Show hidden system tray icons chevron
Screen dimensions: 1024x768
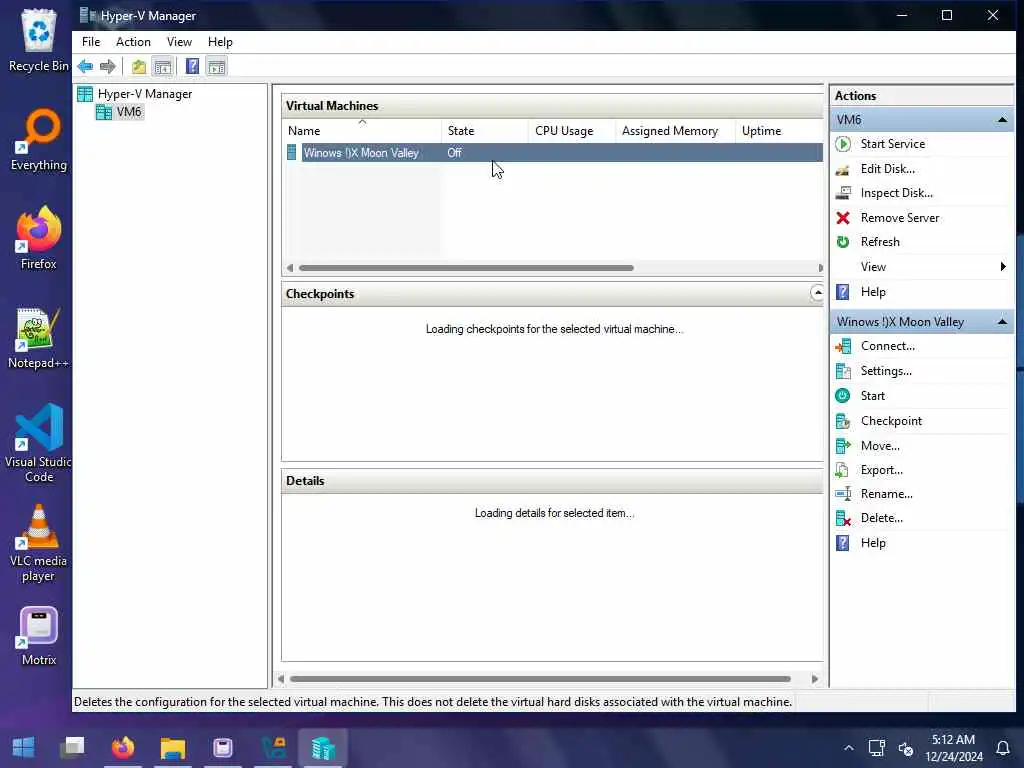pos(848,748)
